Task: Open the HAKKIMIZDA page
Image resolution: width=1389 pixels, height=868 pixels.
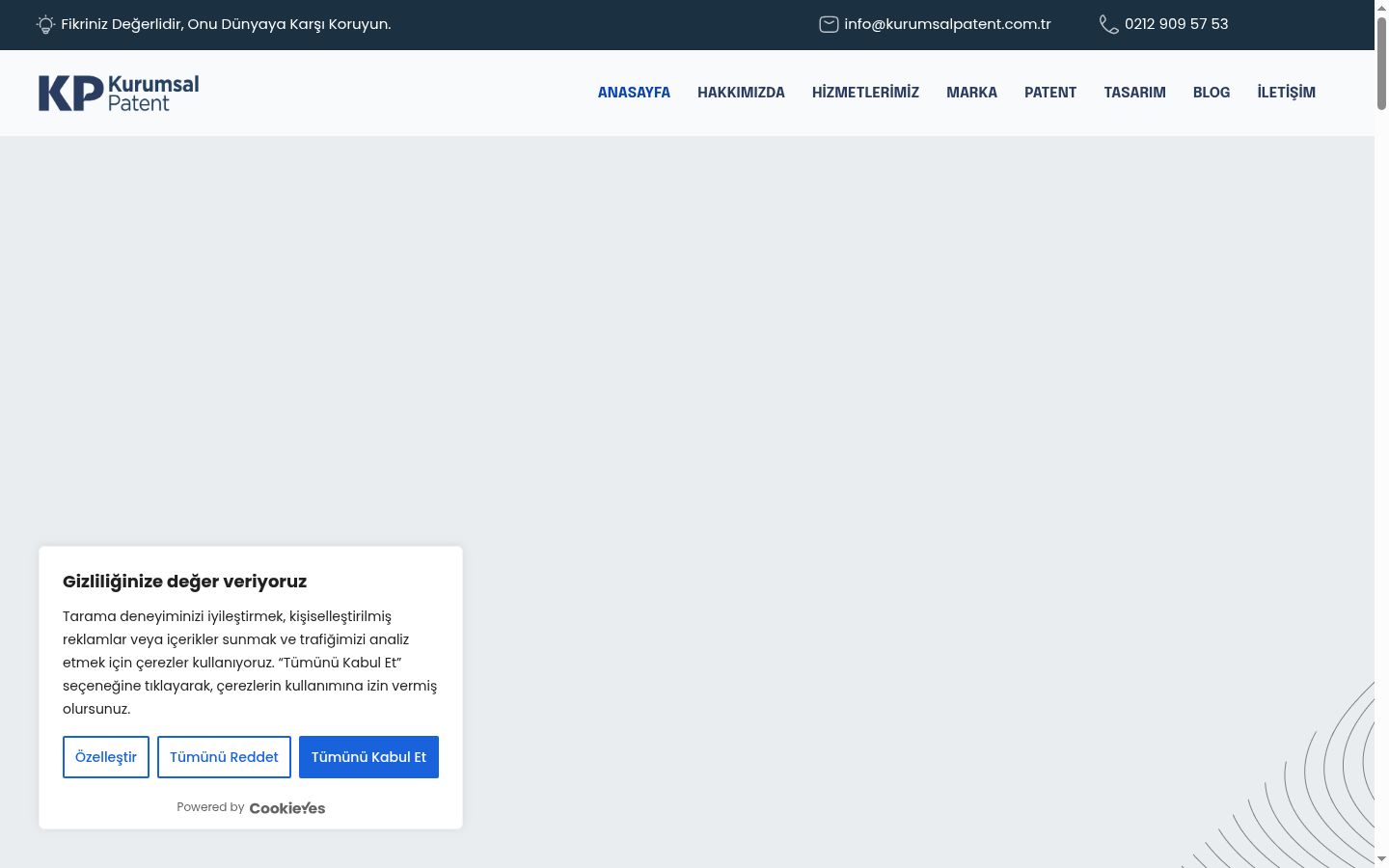Action: 741,93
